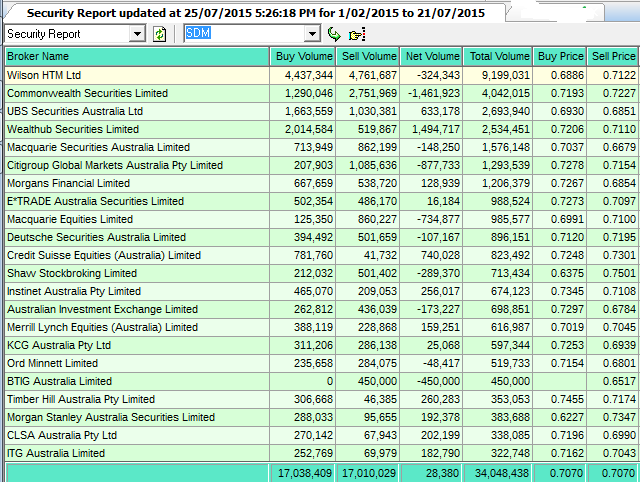Select Deutsche Securities Australia Limited row

(322, 237)
